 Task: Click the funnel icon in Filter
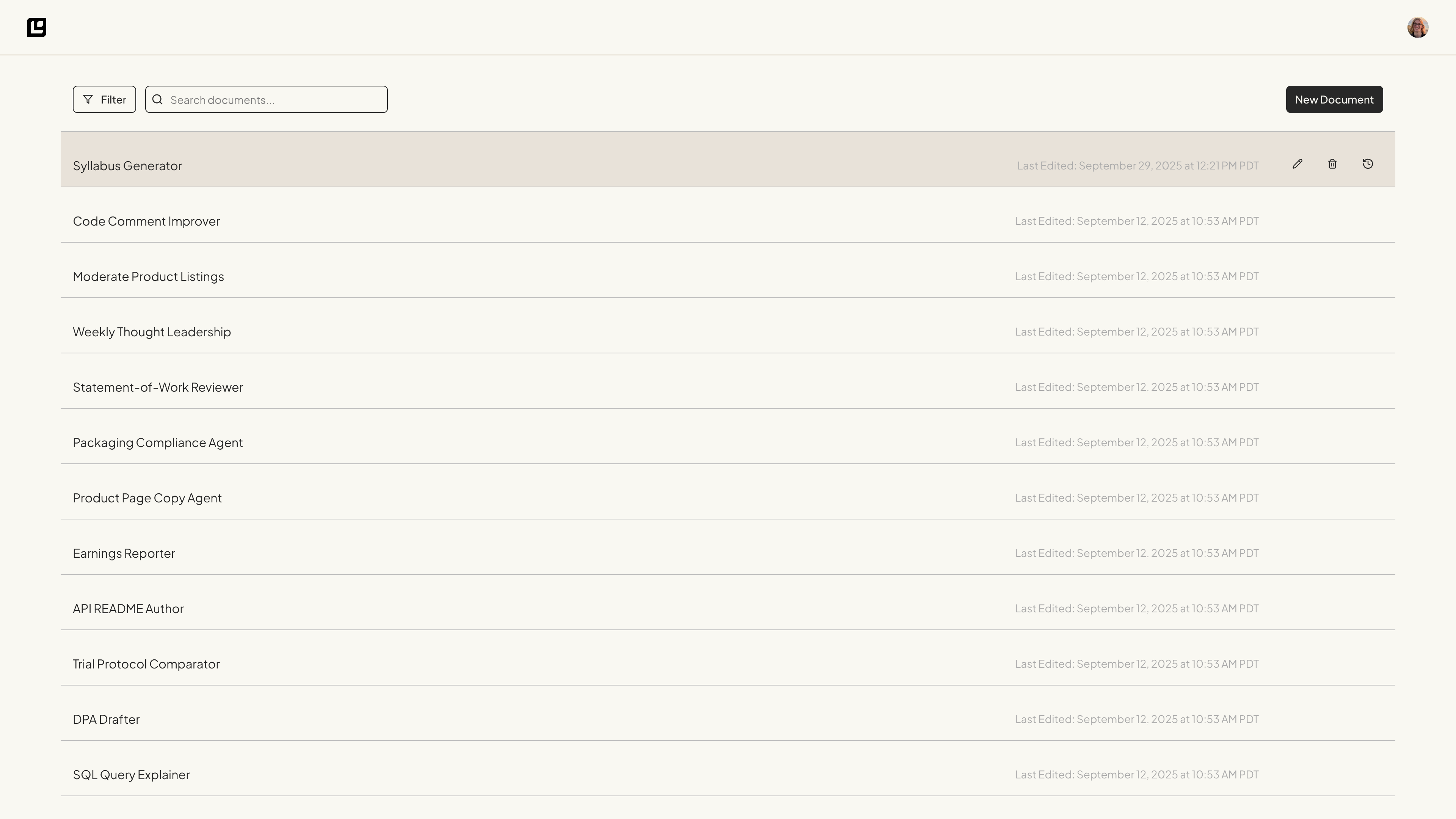pyautogui.click(x=88, y=99)
